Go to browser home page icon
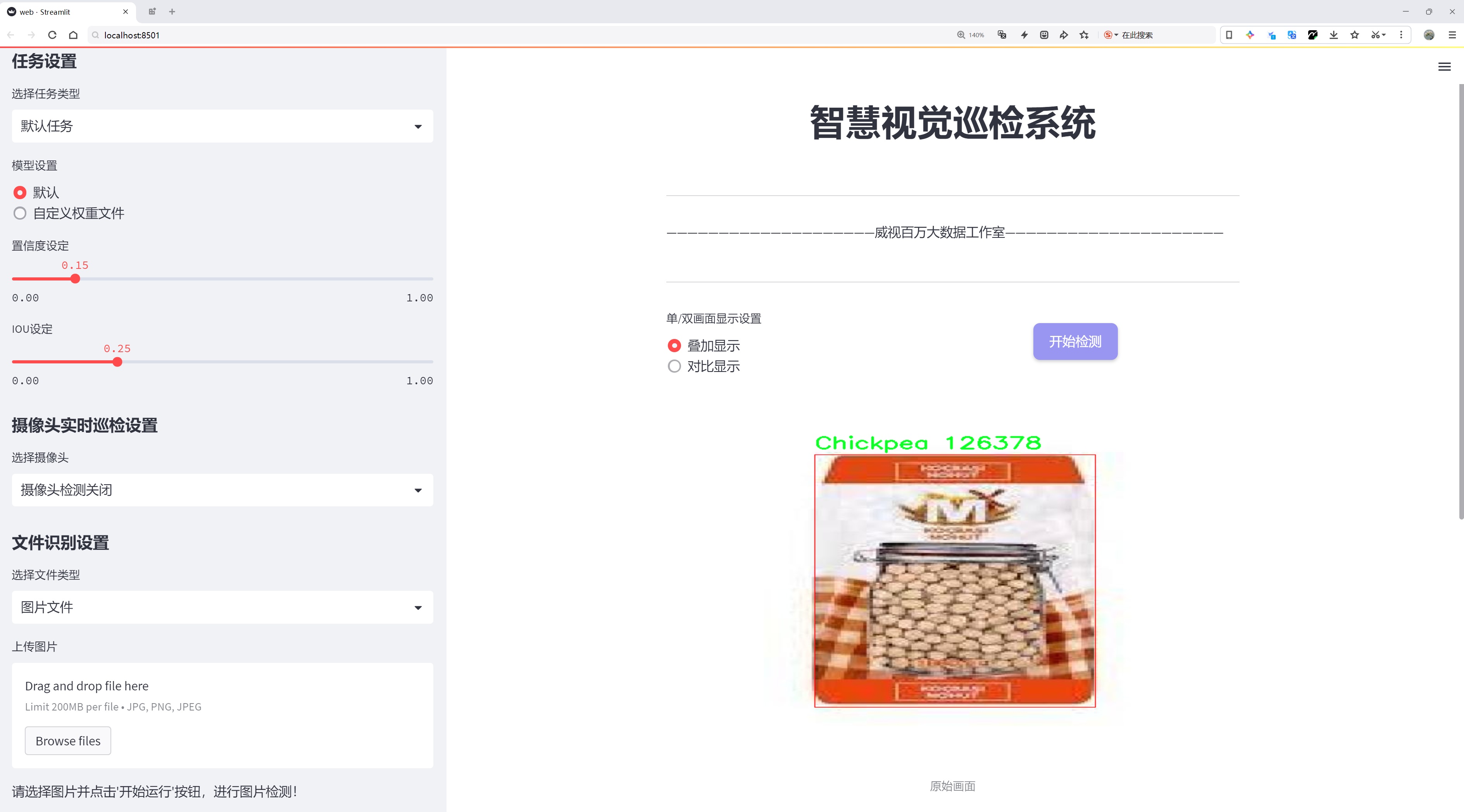Screen dimensions: 1464x812 (73, 35)
